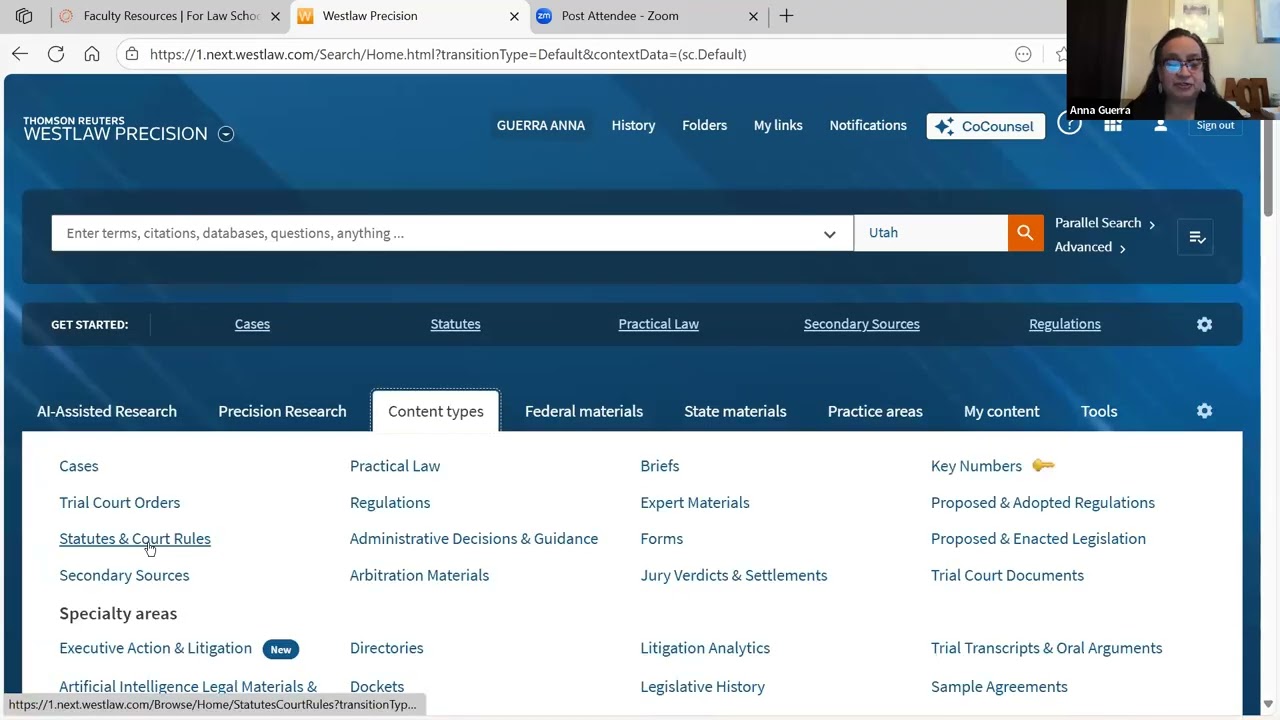Click Statutes in Get Started bar
The width and height of the screenshot is (1280, 720).
455,324
